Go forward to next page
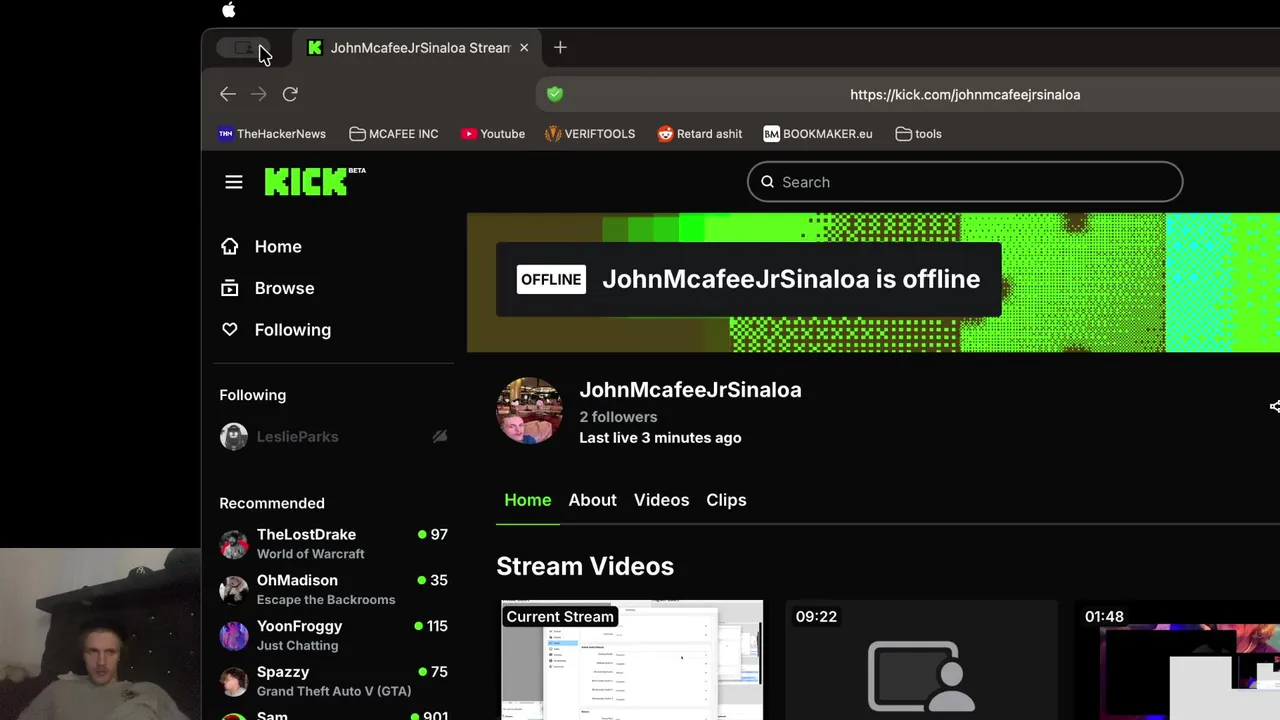Viewport: 1280px width, 720px height. tap(259, 94)
